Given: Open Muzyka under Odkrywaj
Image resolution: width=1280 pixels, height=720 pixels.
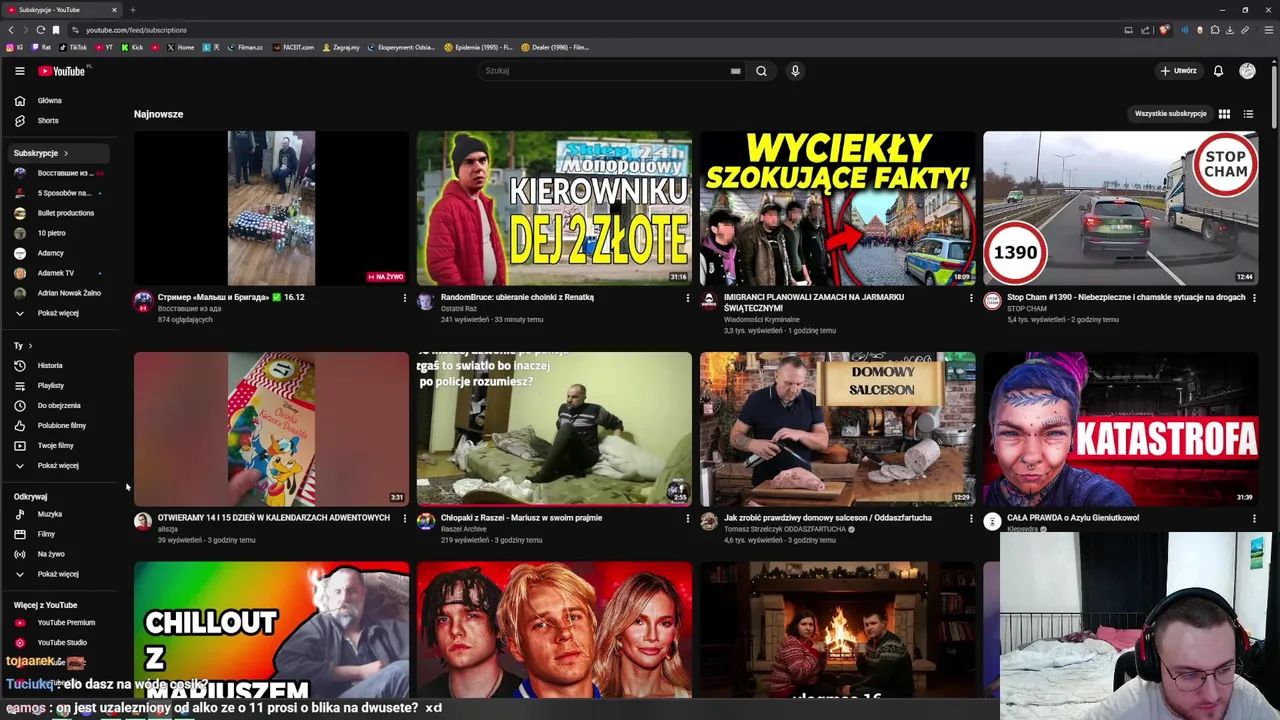Looking at the screenshot, I should tap(57, 514).
